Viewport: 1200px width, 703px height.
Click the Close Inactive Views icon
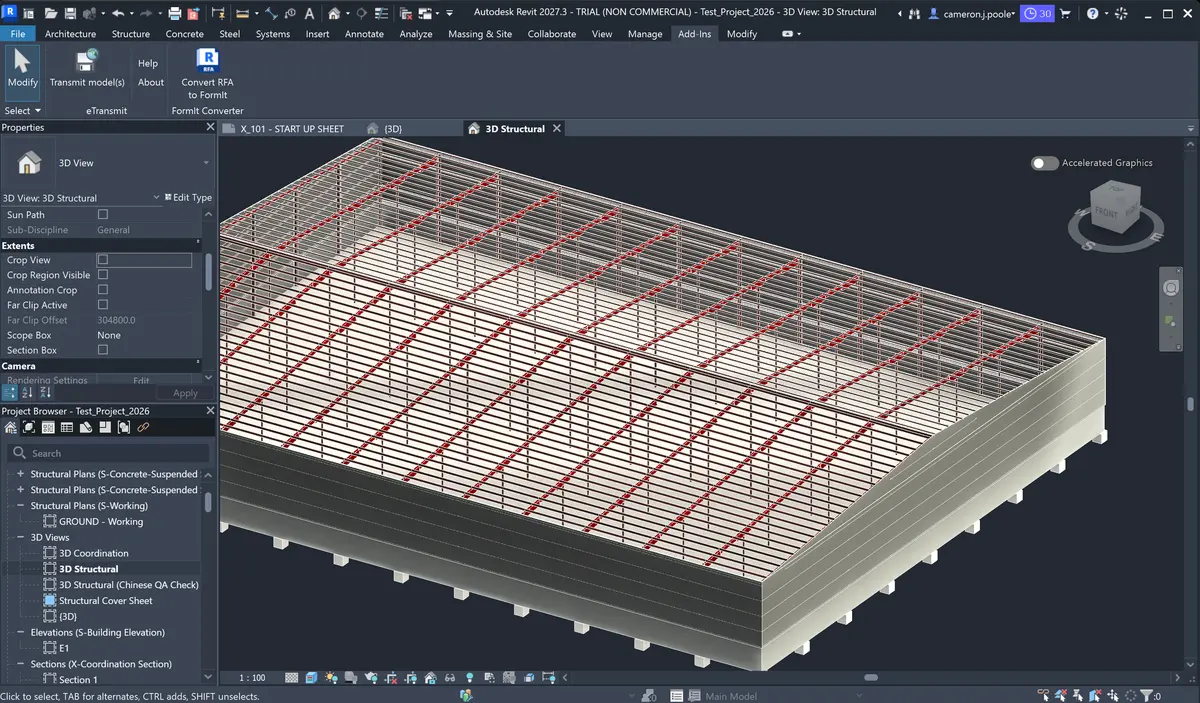406,13
